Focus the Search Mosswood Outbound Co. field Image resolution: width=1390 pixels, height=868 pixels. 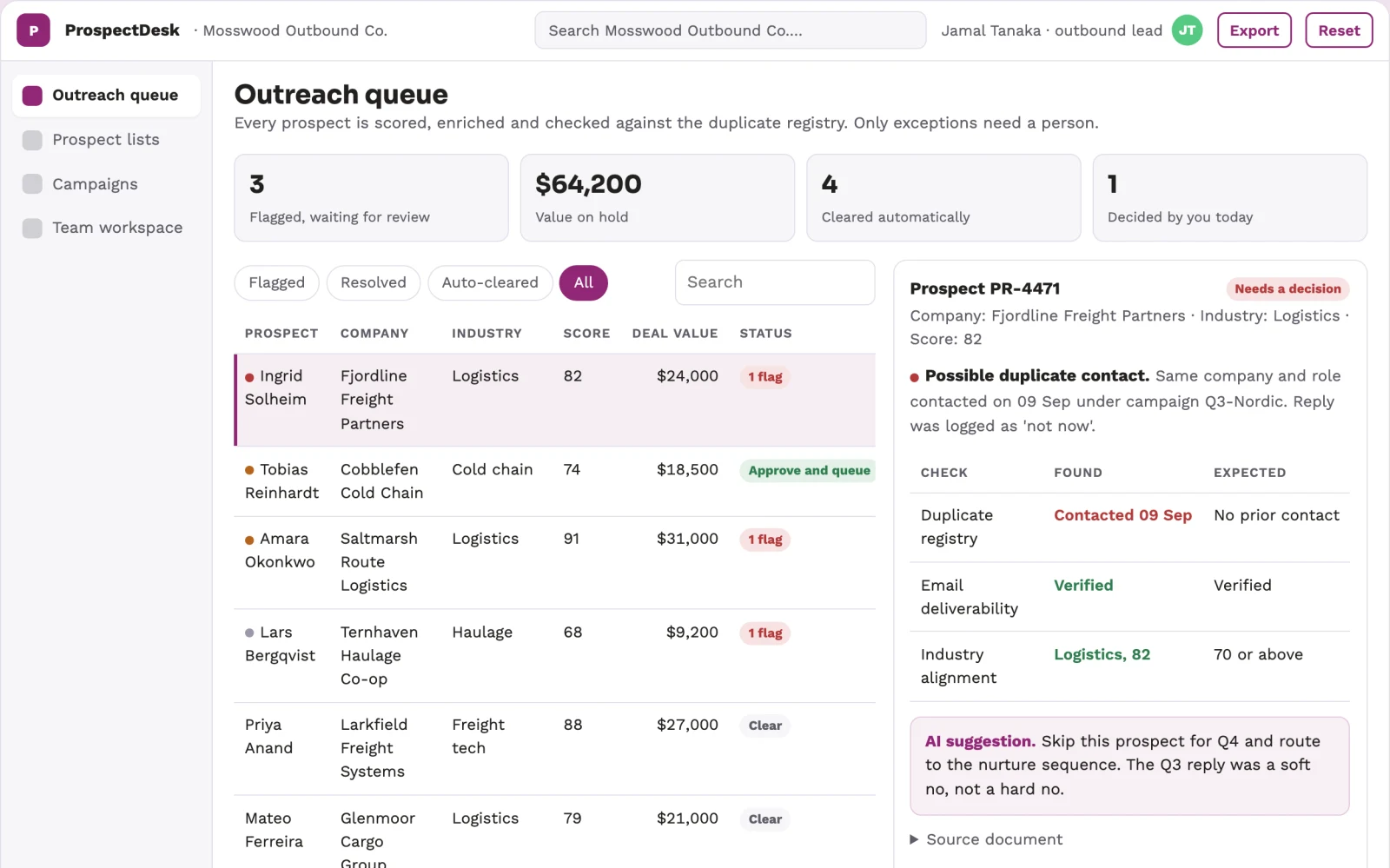click(730, 30)
